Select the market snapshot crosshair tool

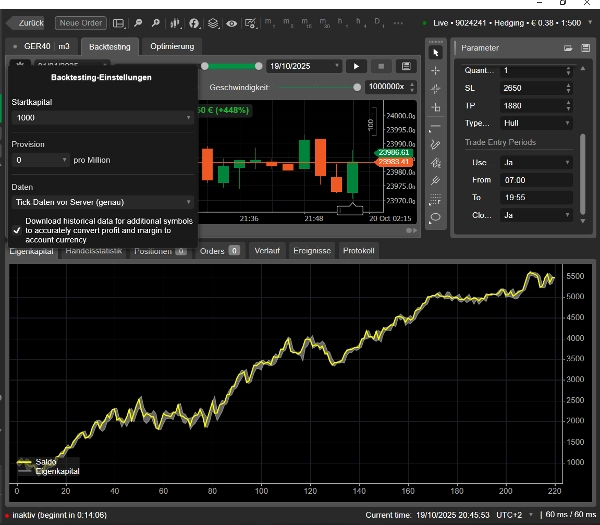point(435,89)
